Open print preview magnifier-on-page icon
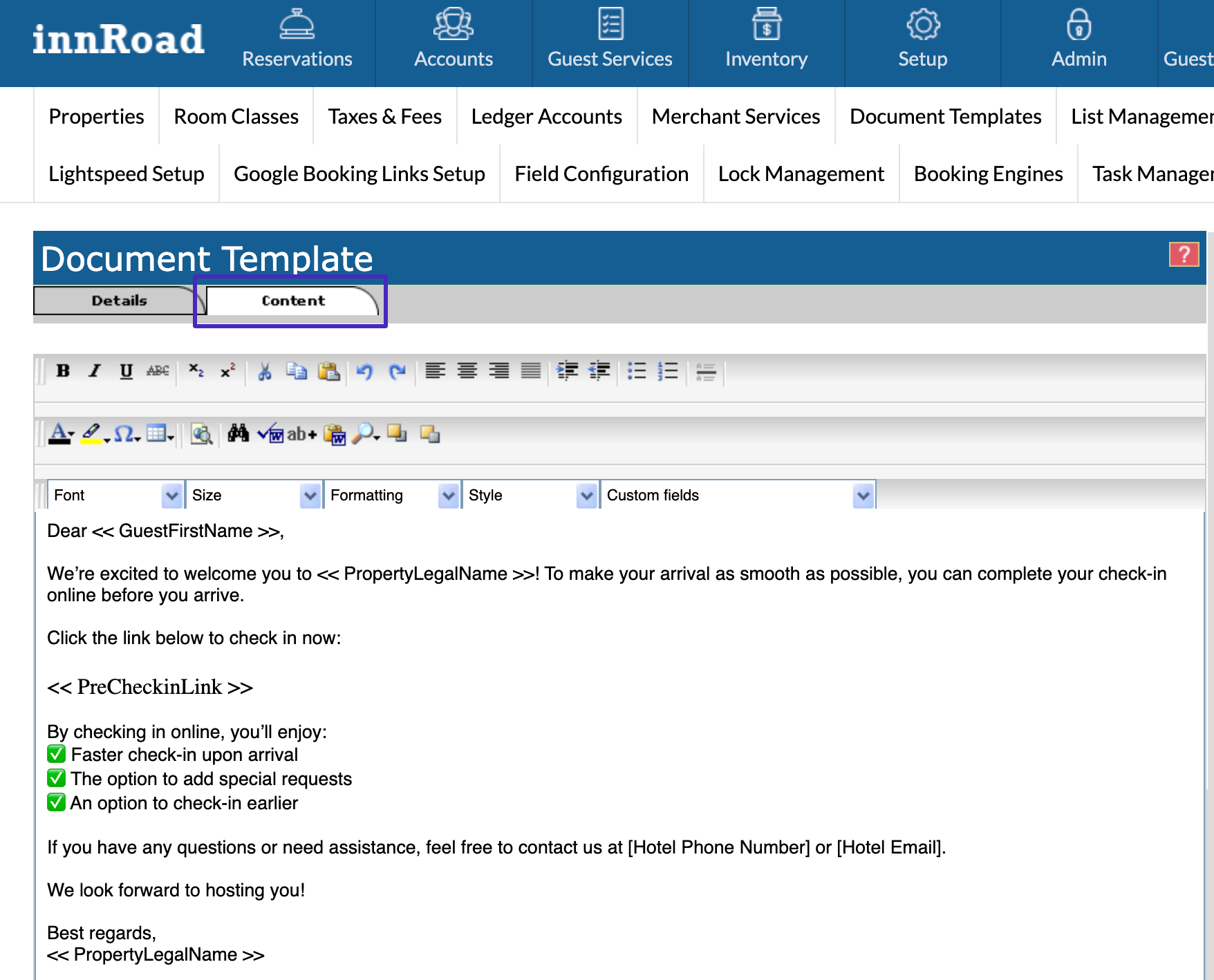This screenshot has height=980, width=1214. point(201,434)
